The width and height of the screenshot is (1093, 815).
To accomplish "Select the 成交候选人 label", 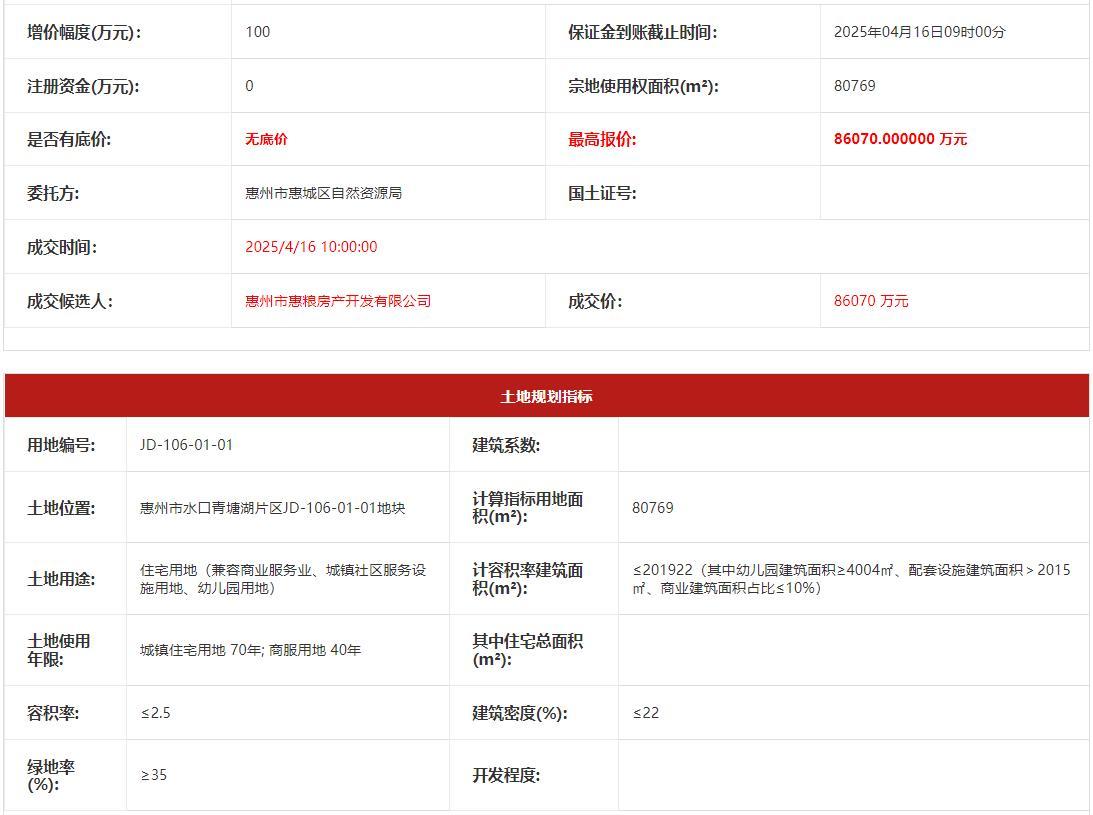I will (70, 302).
